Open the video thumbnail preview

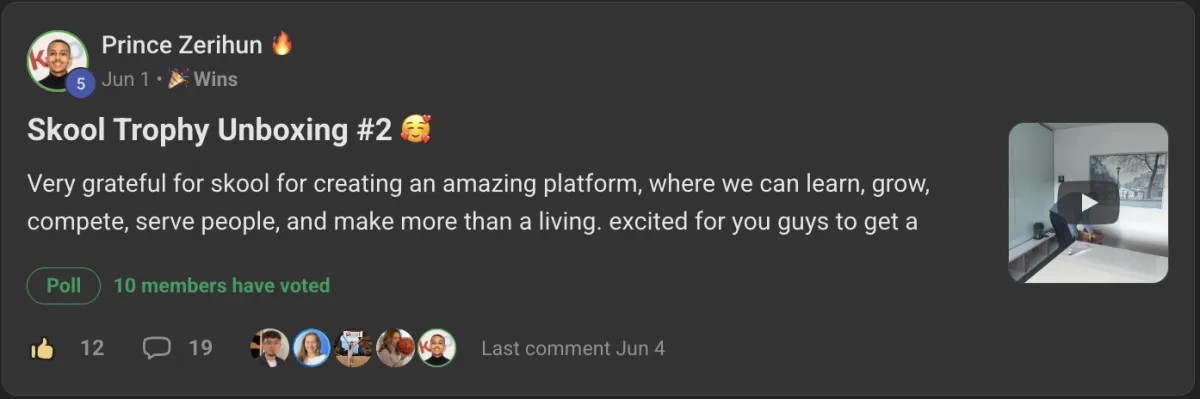1089,203
